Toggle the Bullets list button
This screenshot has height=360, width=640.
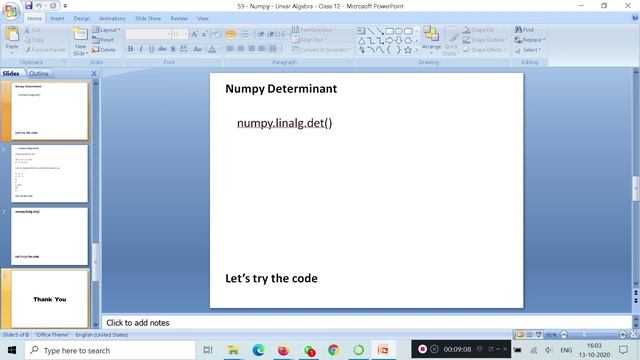(x=231, y=34)
